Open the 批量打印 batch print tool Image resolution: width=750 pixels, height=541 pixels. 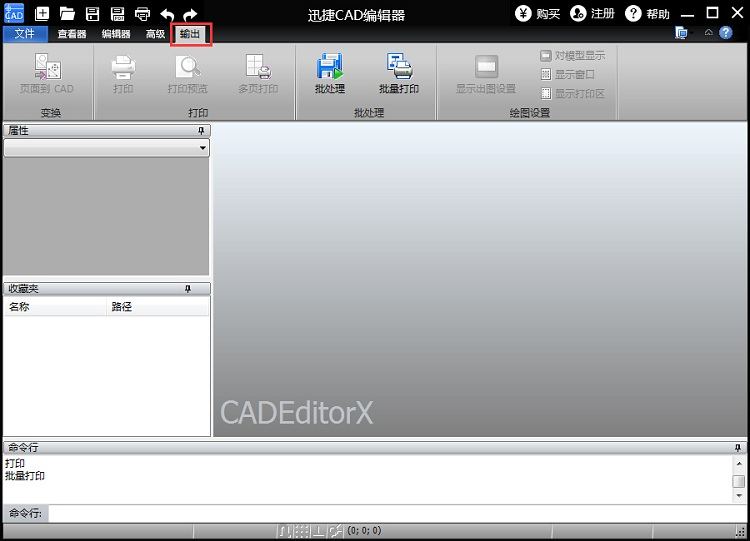click(x=399, y=74)
